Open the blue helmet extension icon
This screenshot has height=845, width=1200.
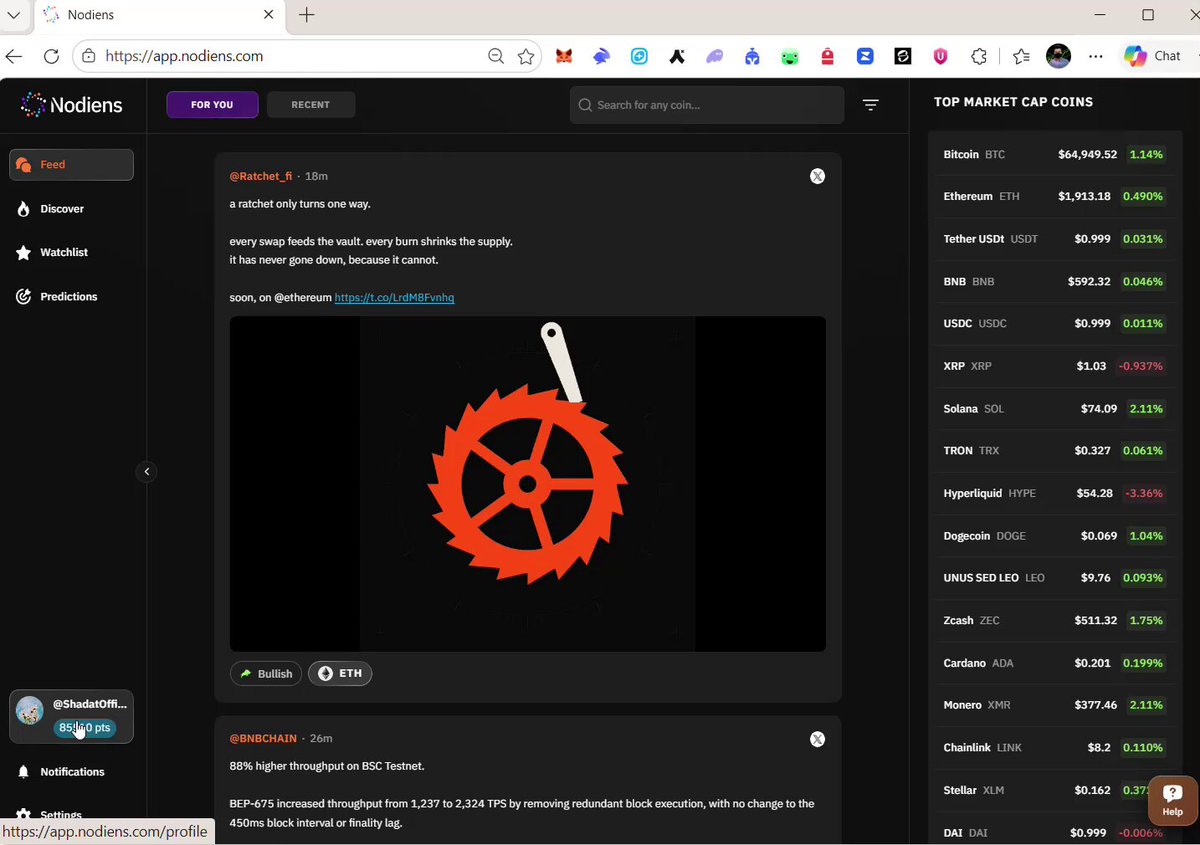[752, 57]
